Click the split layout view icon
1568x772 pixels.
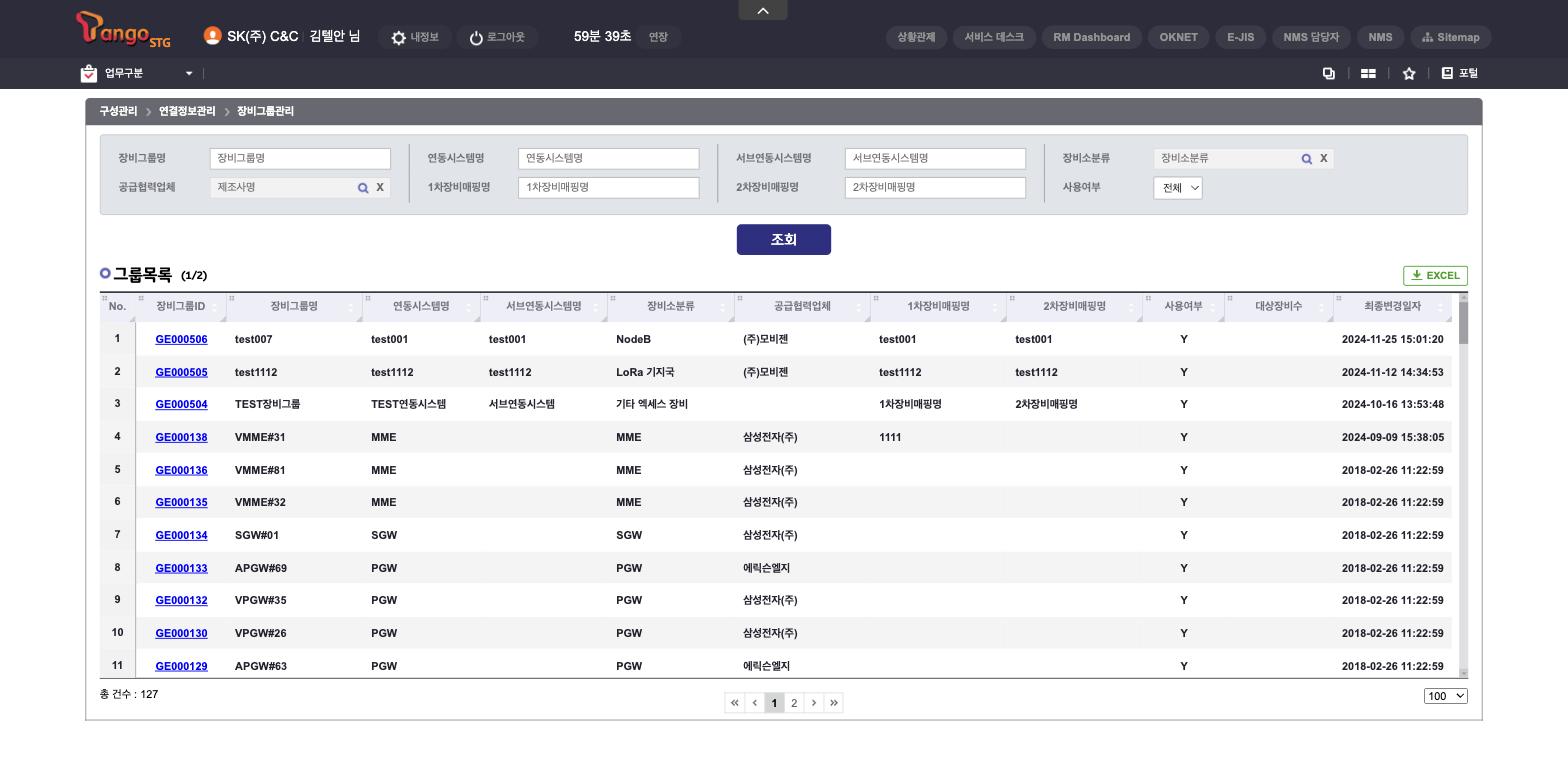[x=1368, y=73]
